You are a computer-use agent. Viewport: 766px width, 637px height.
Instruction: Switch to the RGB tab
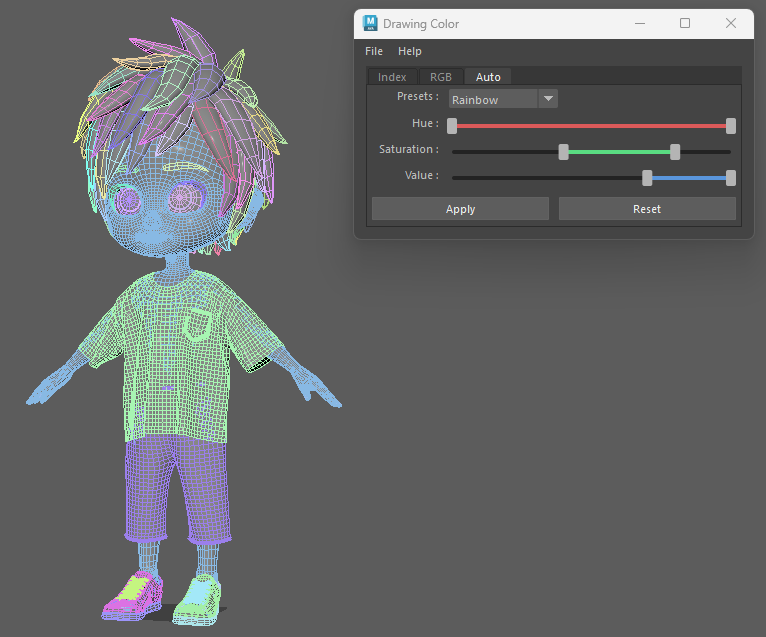[441, 77]
